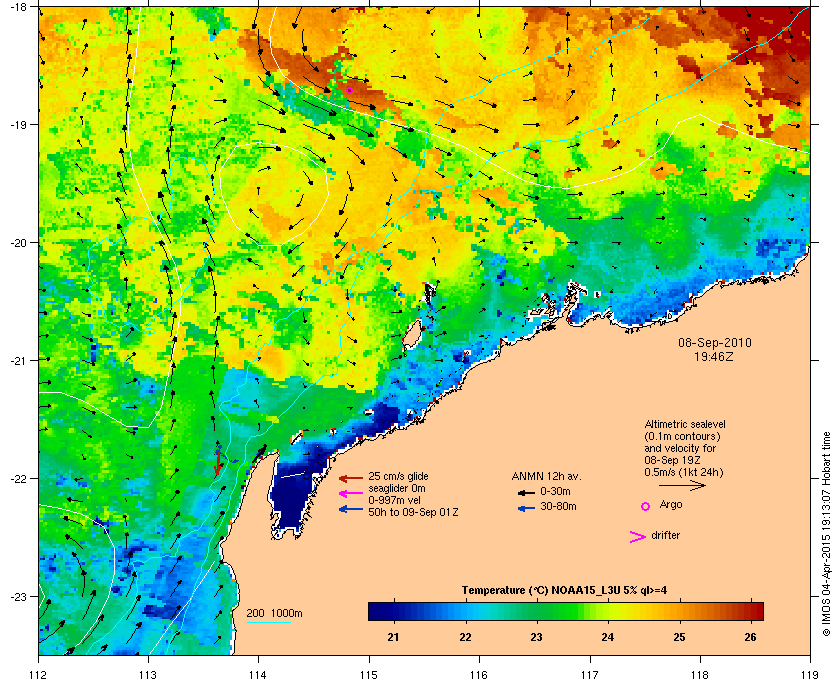This screenshot has width=840, height=680.
Task: Click colorbar tick label 22
Action: 465,637
